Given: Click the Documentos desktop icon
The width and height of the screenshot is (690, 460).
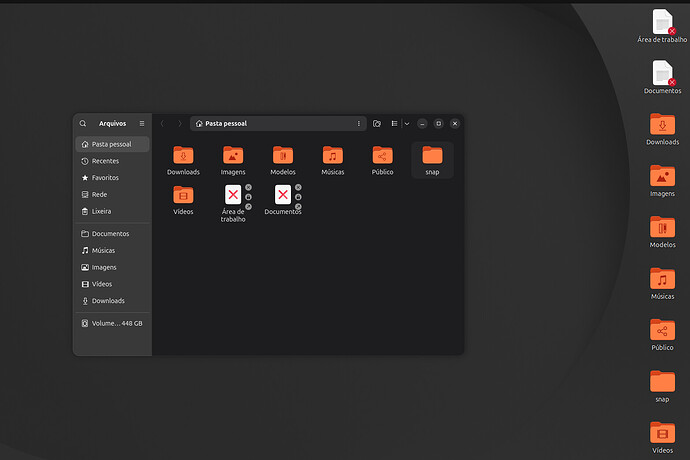Looking at the screenshot, I should [x=662, y=77].
